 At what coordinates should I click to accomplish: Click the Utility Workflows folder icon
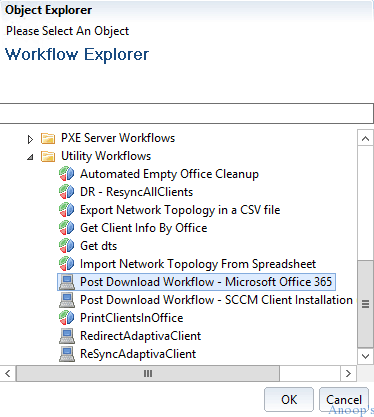coord(48,156)
